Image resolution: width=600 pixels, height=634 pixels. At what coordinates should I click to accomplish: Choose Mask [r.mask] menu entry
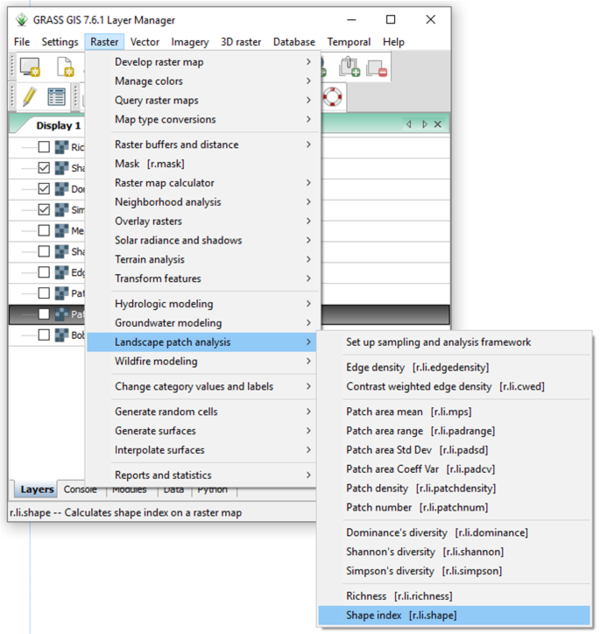[203, 164]
